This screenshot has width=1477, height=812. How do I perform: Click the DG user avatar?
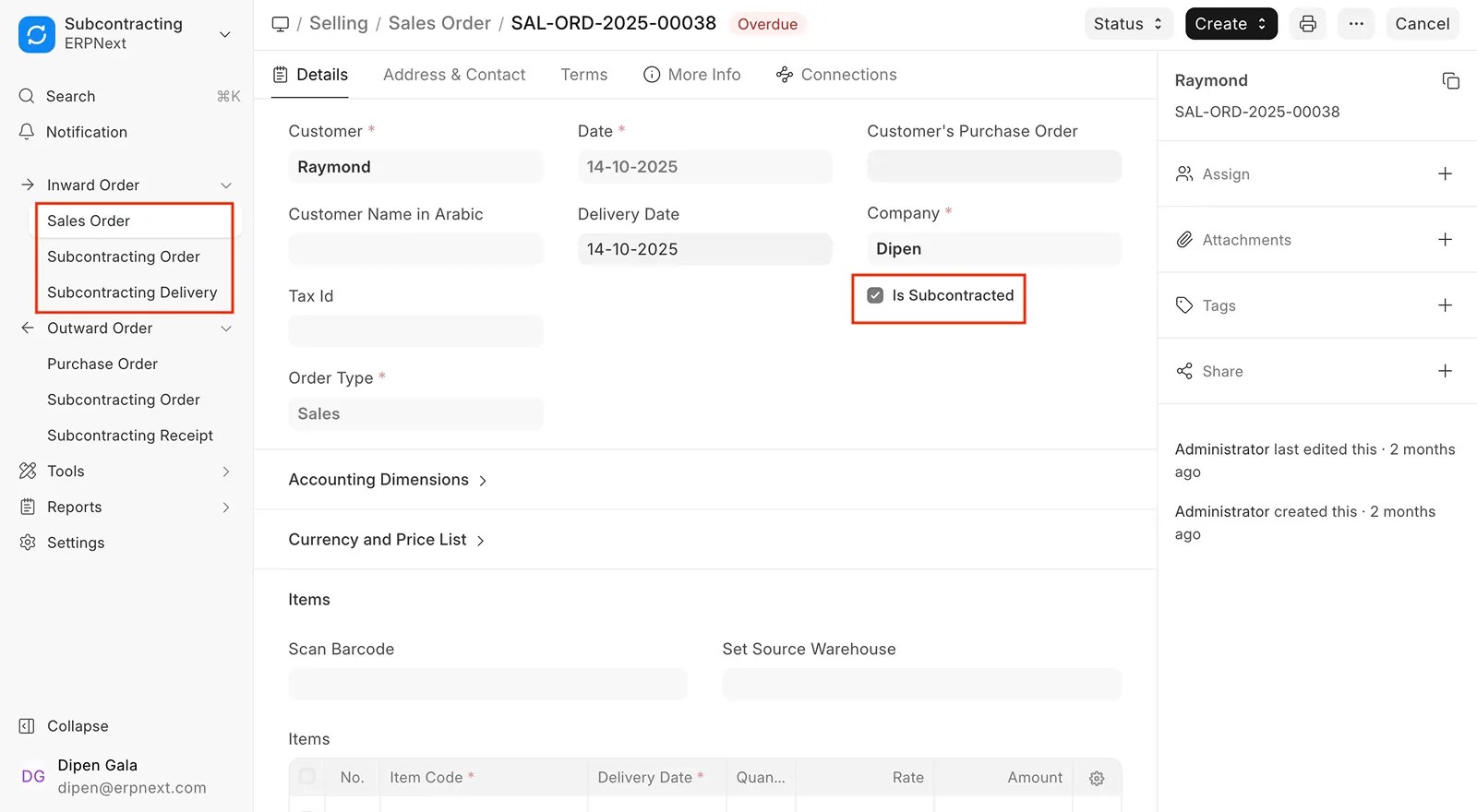coord(33,776)
